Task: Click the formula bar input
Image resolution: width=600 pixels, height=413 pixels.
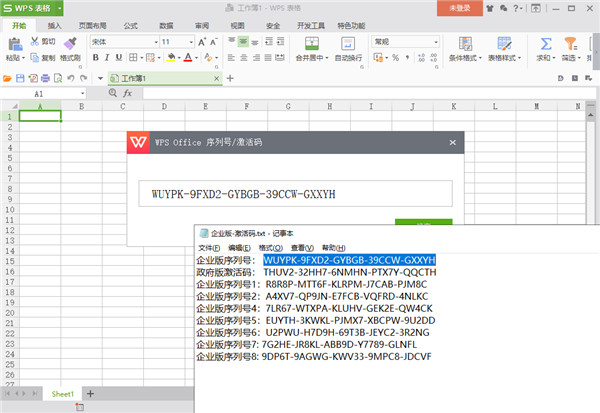Action: tap(369, 93)
